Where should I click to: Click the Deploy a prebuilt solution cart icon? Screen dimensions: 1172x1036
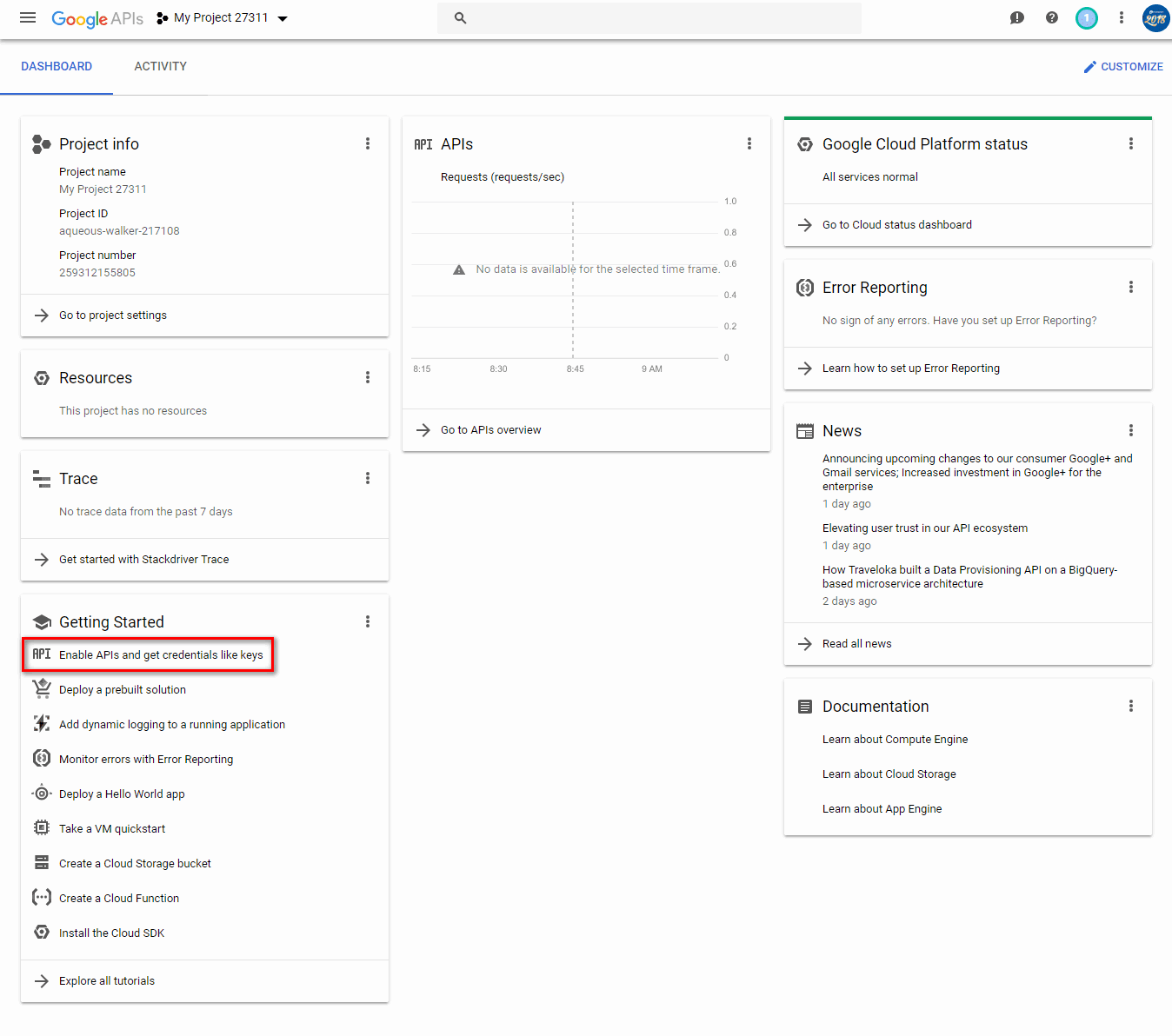[41, 688]
